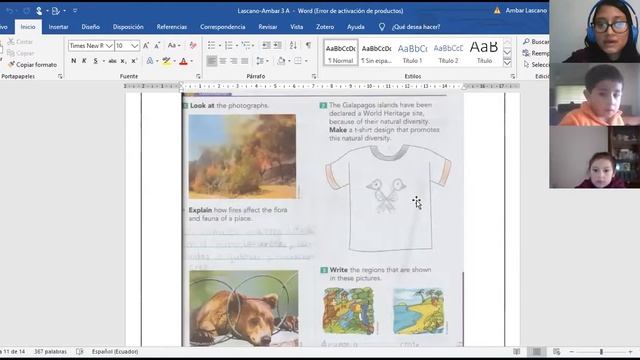Open the underline style dropdown arrow
This screenshot has width=640, height=360.
click(103, 61)
